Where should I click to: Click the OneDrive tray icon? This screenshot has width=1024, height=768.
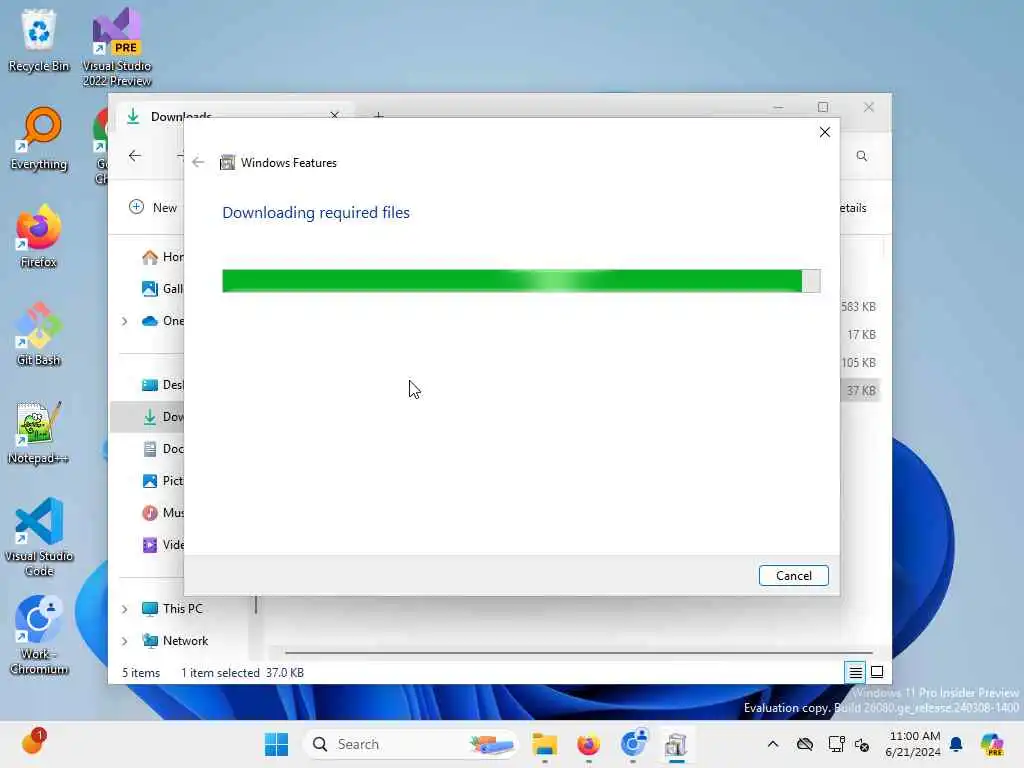pyautogui.click(x=805, y=744)
